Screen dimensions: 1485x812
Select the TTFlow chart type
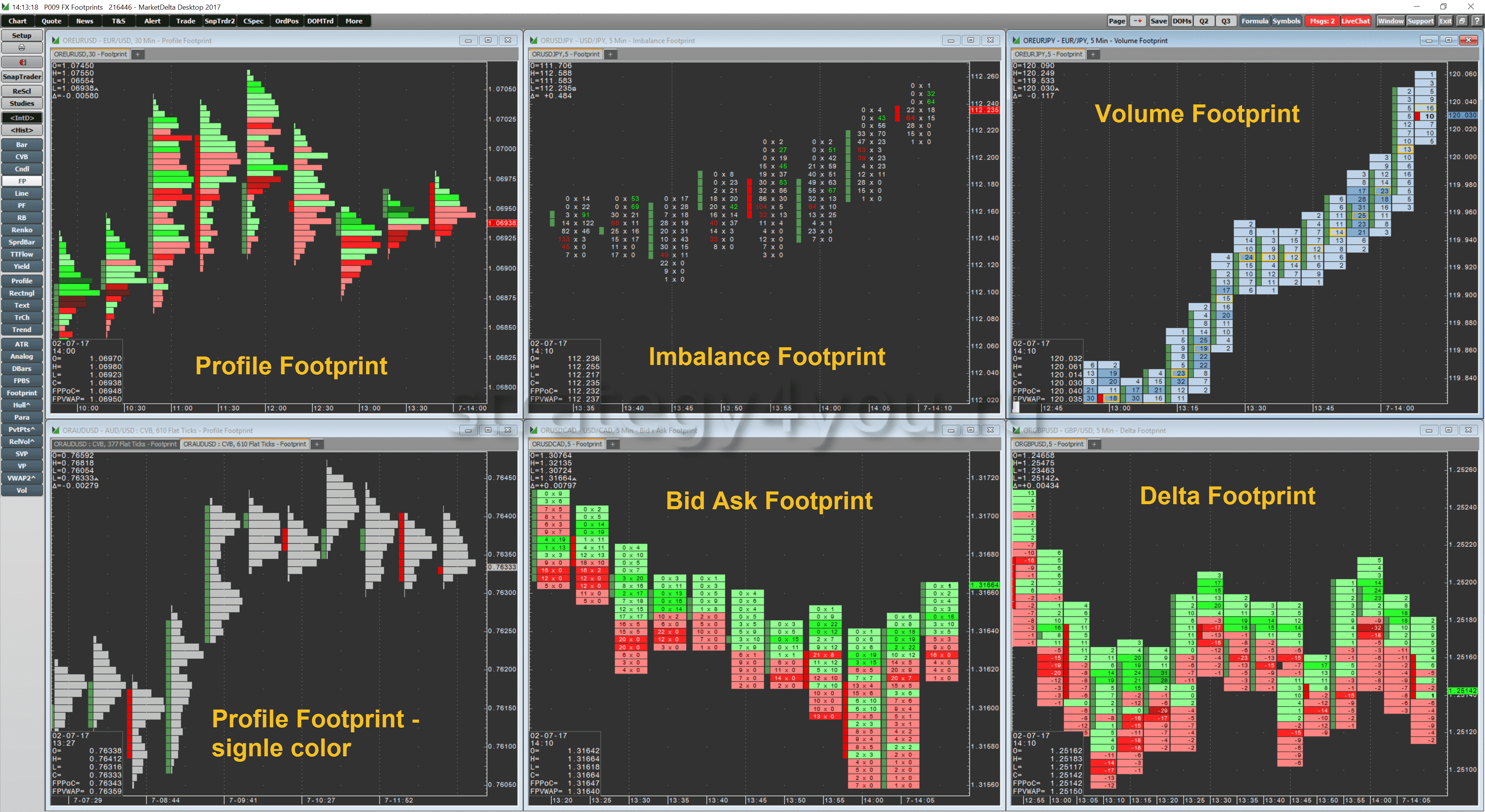coord(22,254)
